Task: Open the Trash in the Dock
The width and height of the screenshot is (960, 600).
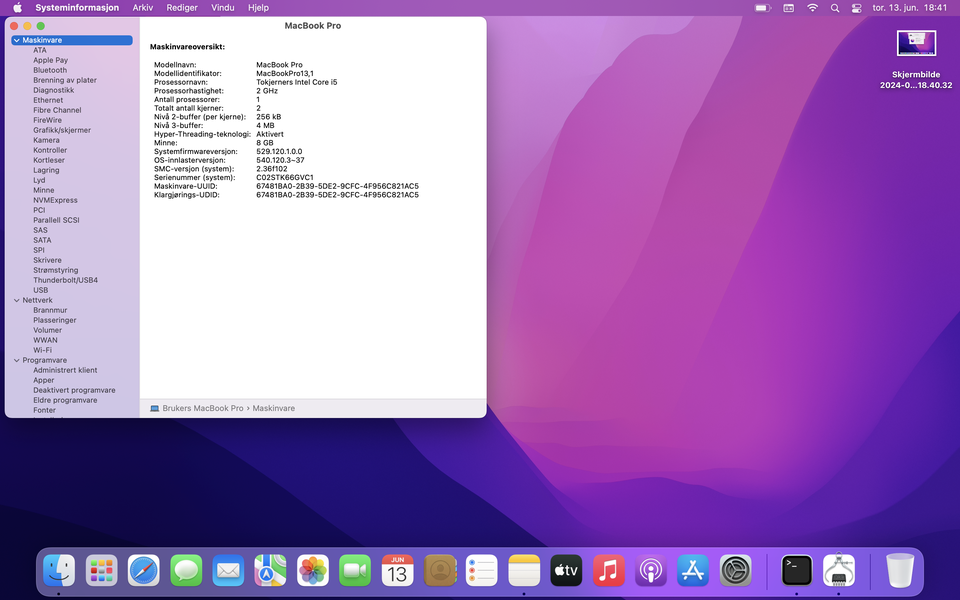Action: [x=900, y=570]
